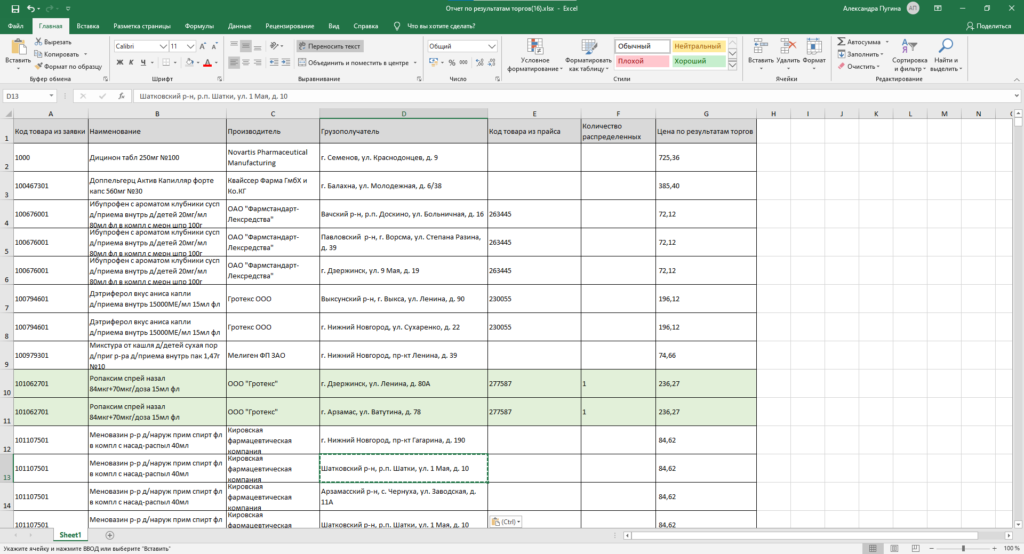This screenshot has height=554, width=1024.
Task: Open the Формулы ribbon tab
Action: [x=199, y=24]
